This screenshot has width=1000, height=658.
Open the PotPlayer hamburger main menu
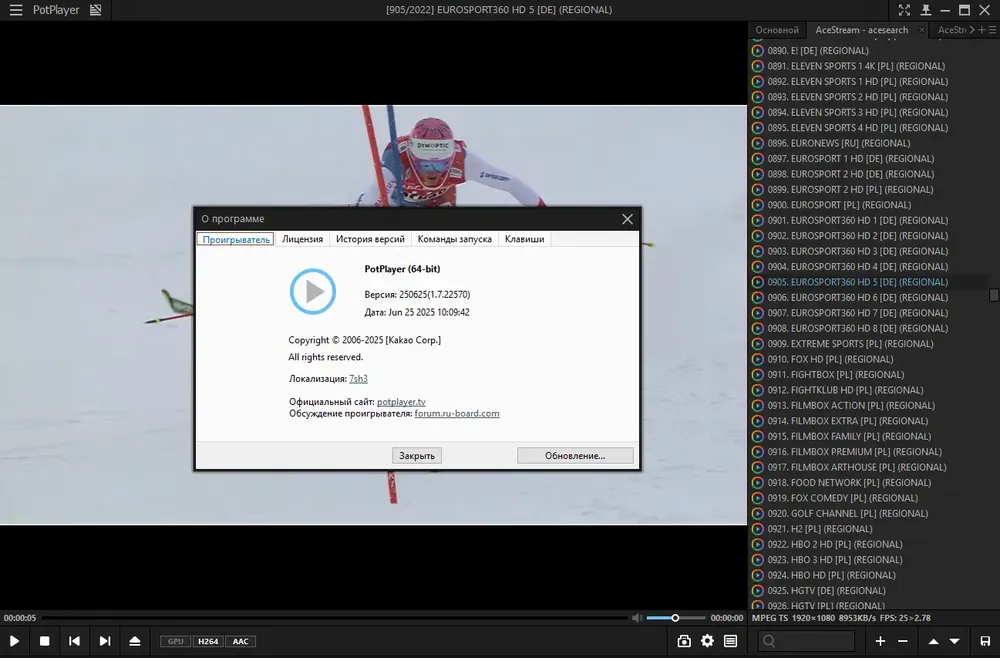[x=16, y=10]
